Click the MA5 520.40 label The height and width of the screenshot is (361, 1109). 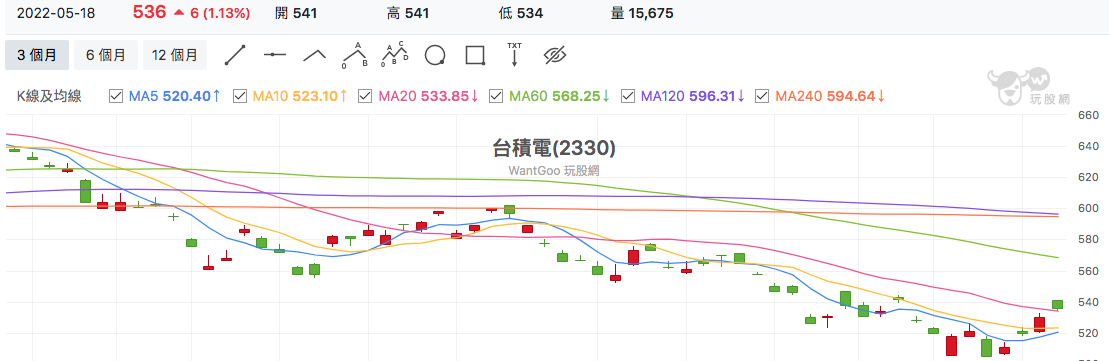point(175,96)
